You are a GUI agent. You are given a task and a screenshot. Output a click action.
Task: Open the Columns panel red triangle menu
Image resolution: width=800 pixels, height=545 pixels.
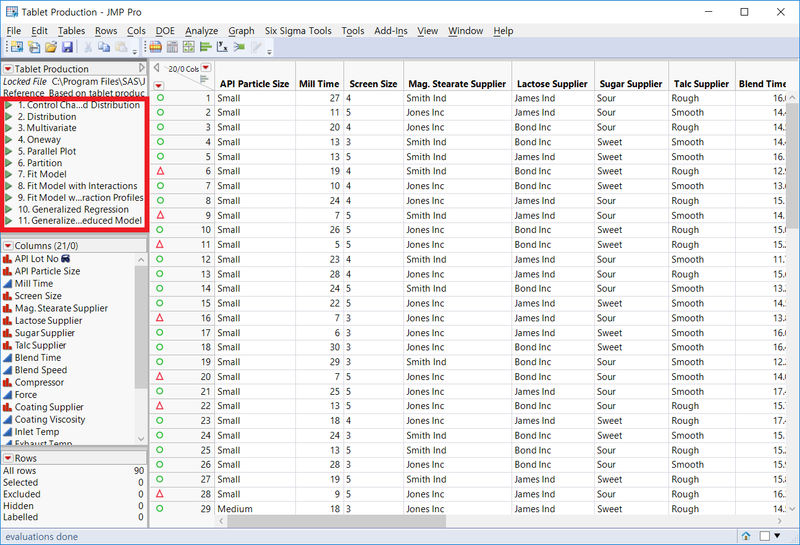(8, 246)
